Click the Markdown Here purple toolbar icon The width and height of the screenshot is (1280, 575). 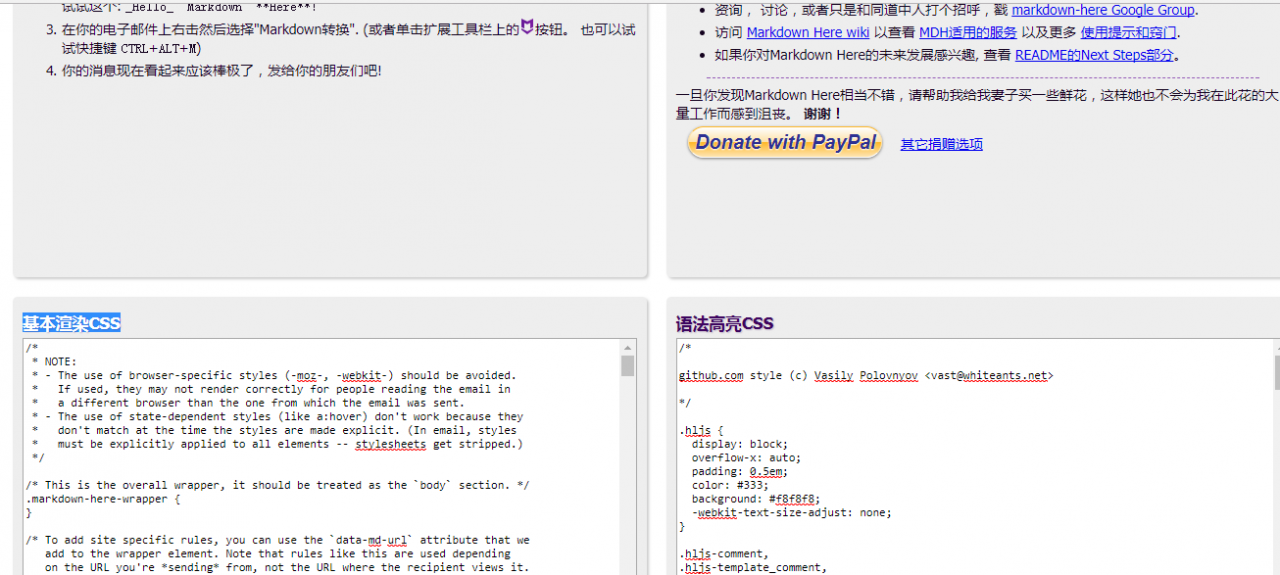click(x=527, y=28)
